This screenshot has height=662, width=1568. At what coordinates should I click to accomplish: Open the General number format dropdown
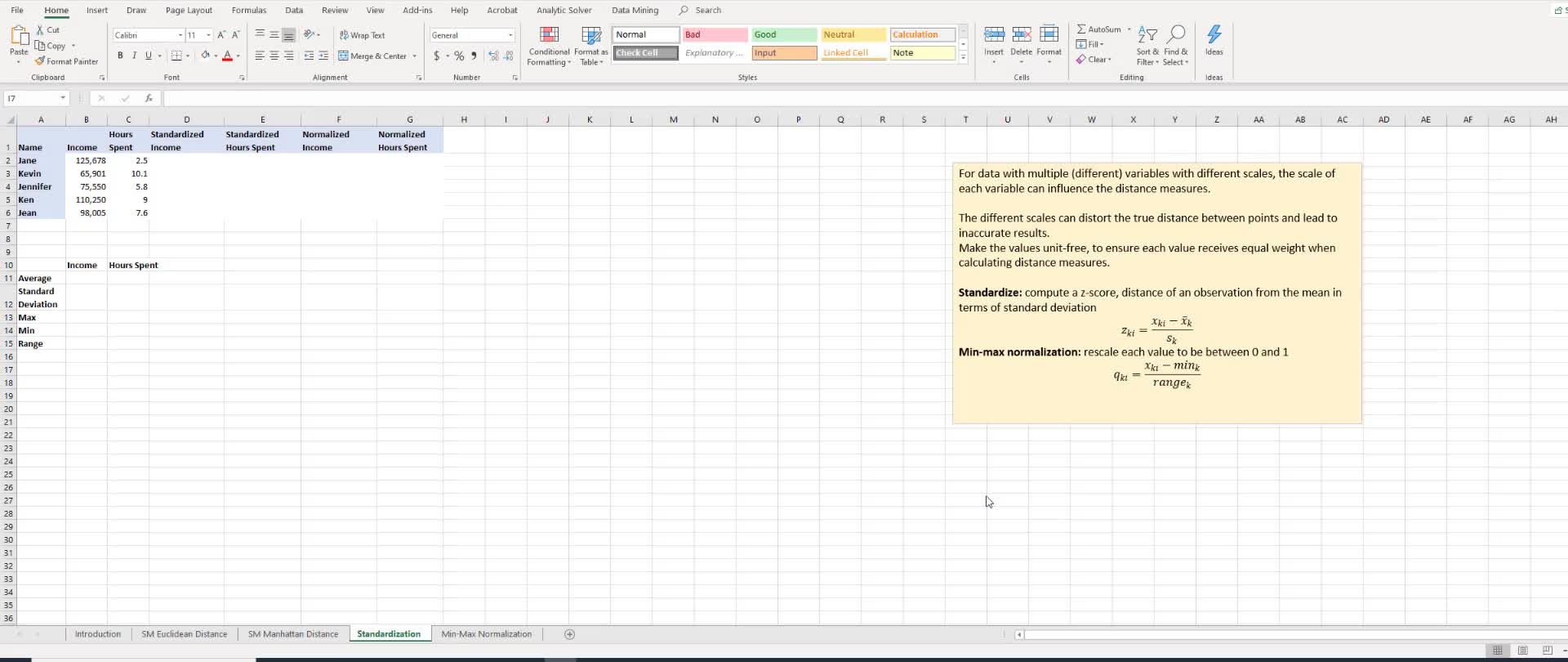coord(510,35)
